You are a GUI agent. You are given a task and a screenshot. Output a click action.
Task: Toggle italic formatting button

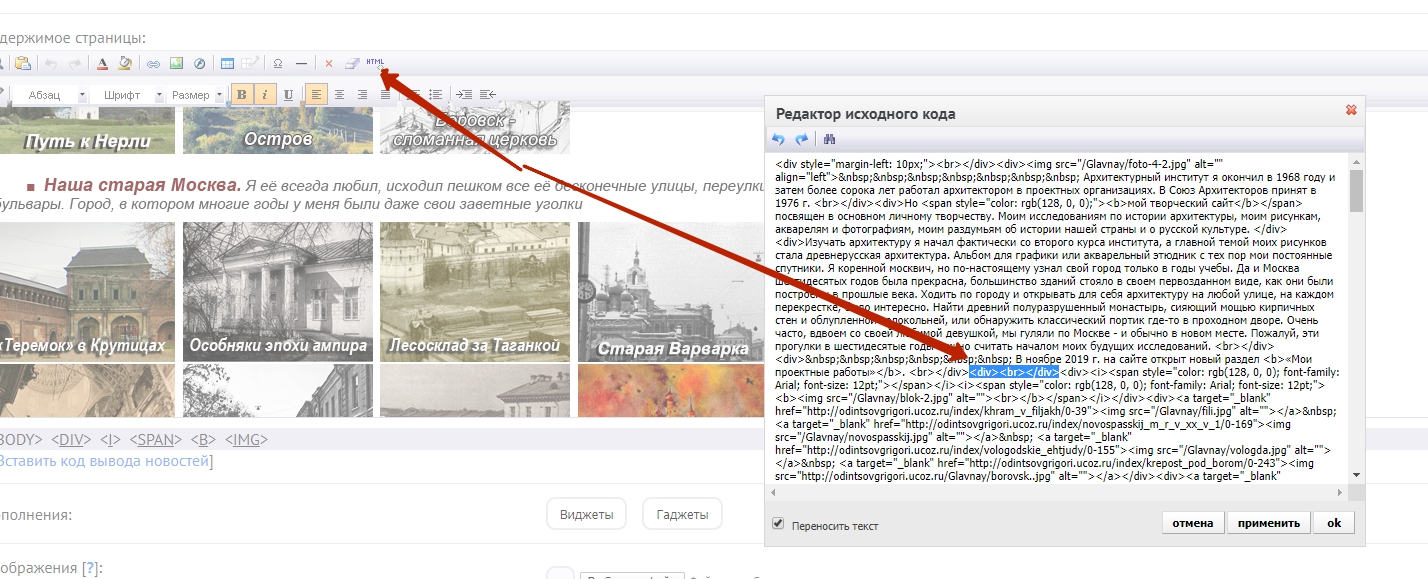click(x=265, y=95)
